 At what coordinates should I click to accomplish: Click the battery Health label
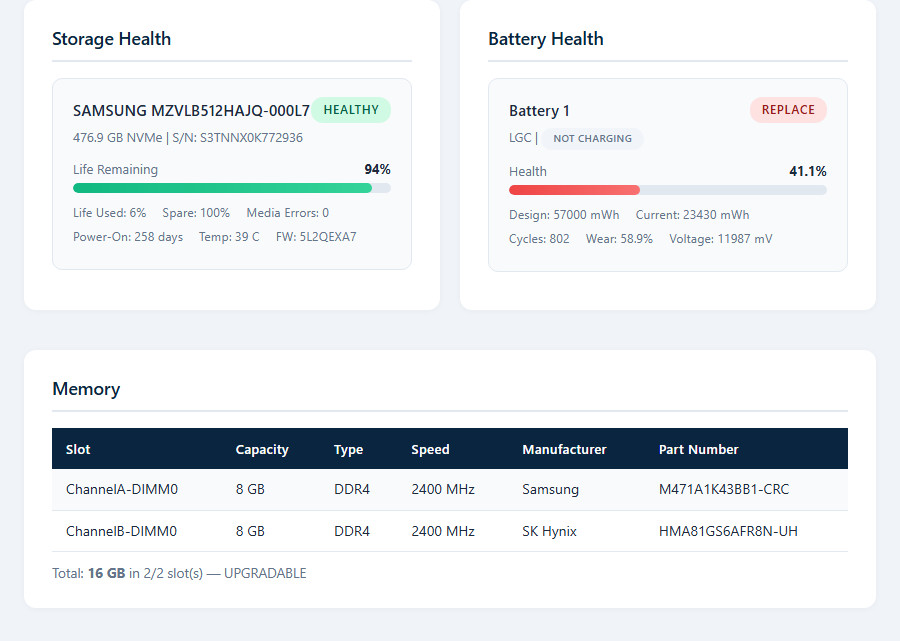(x=527, y=172)
